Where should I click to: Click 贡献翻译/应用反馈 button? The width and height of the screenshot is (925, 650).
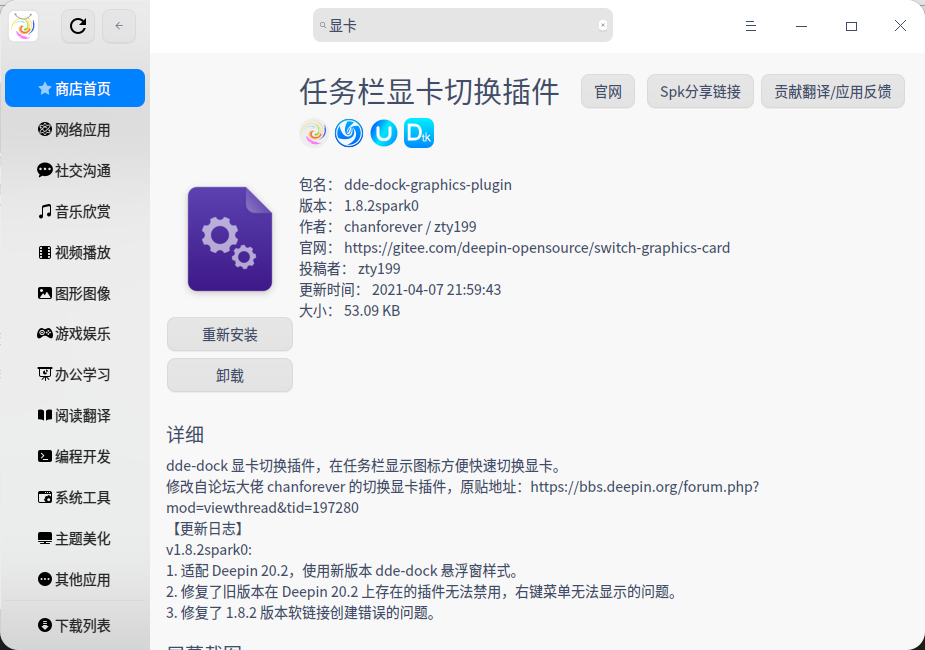click(832, 91)
